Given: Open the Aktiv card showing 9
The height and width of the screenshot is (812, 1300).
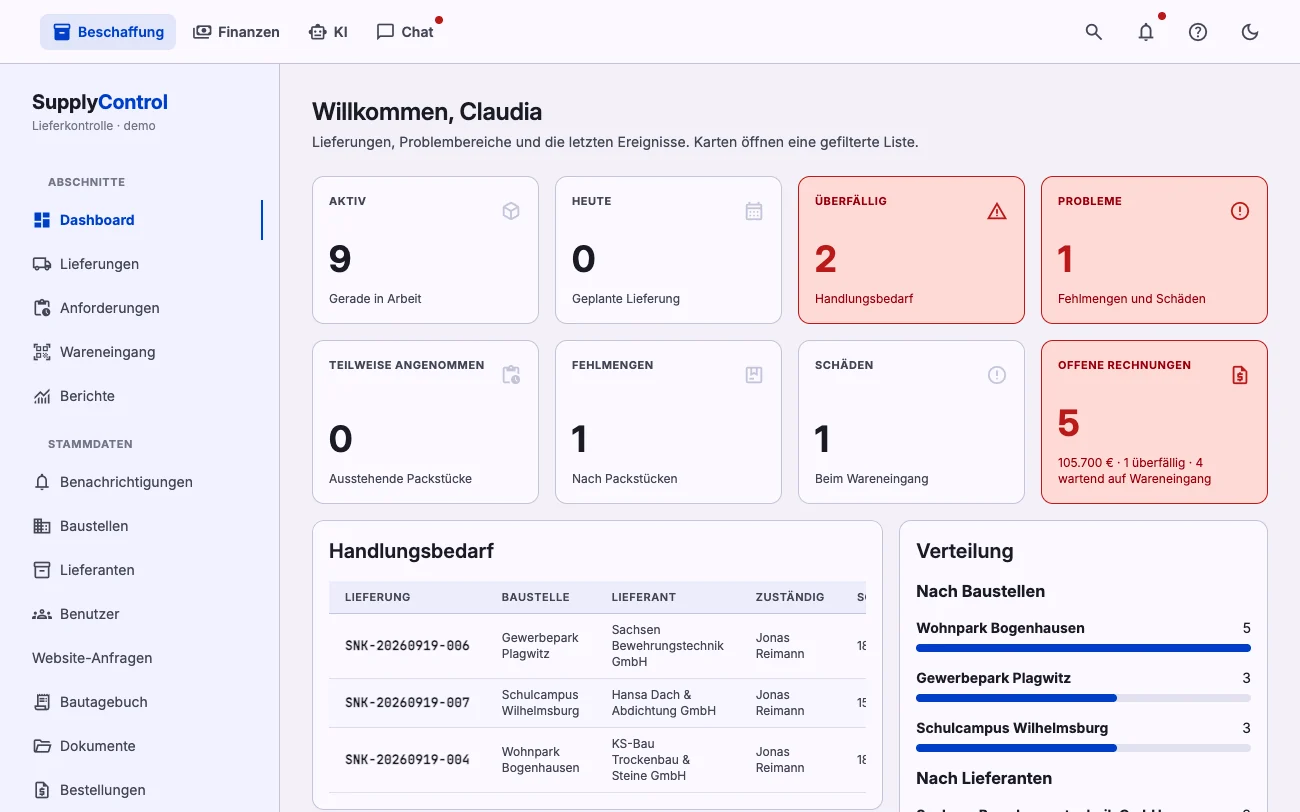Looking at the screenshot, I should pyautogui.click(x=425, y=250).
